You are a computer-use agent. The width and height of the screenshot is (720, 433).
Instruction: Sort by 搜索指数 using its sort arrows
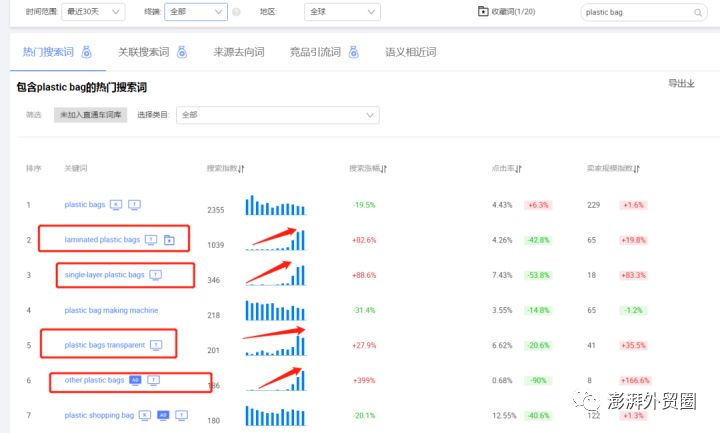pos(242,169)
